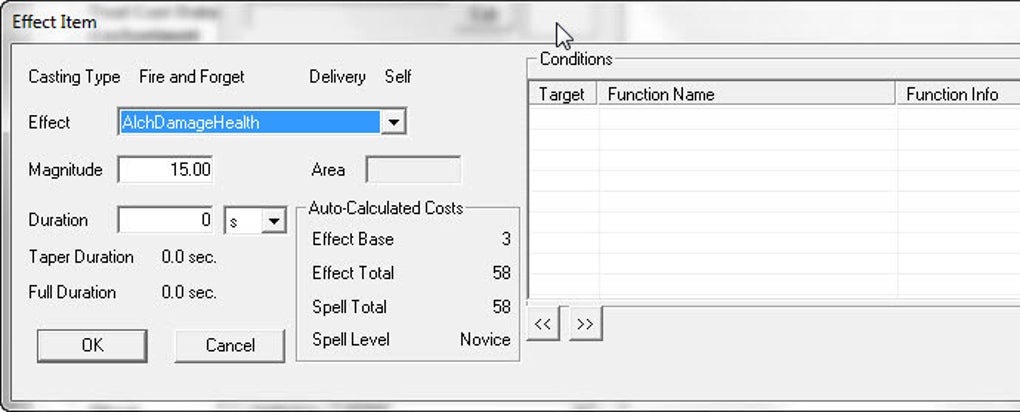Viewport: 1020px width, 412px height.
Task: Click the next conditions >> button
Action: click(585, 323)
